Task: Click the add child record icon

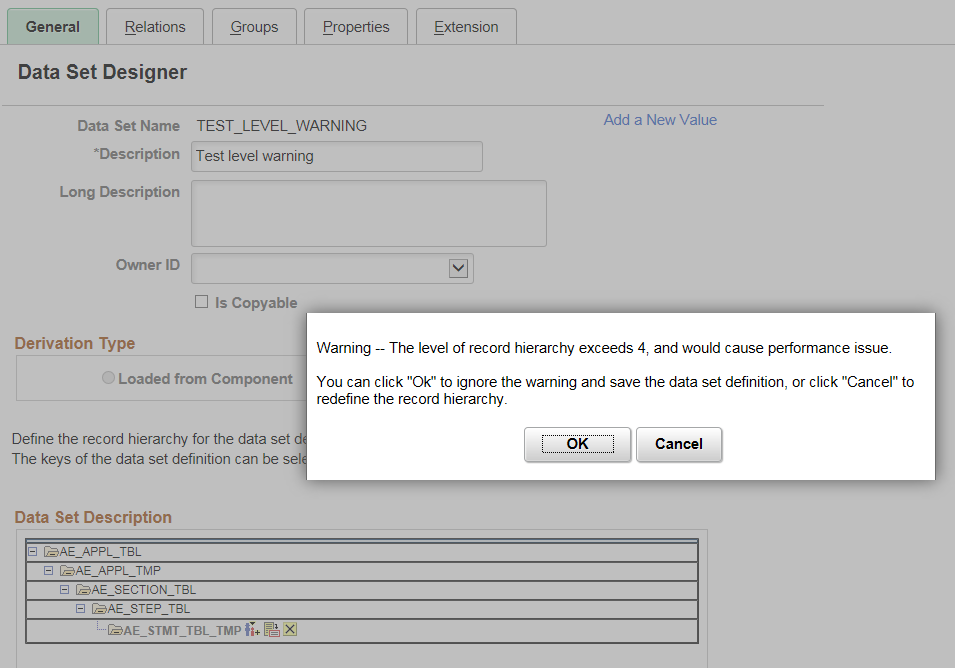Action: 252,630
